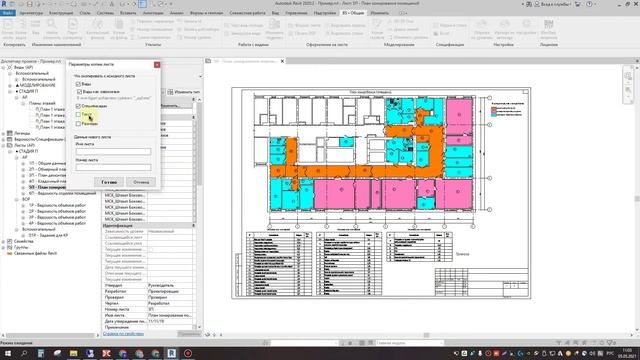640x360 pixels.
Task: Click the Копия видов ribbon icon
Action: 21,29
